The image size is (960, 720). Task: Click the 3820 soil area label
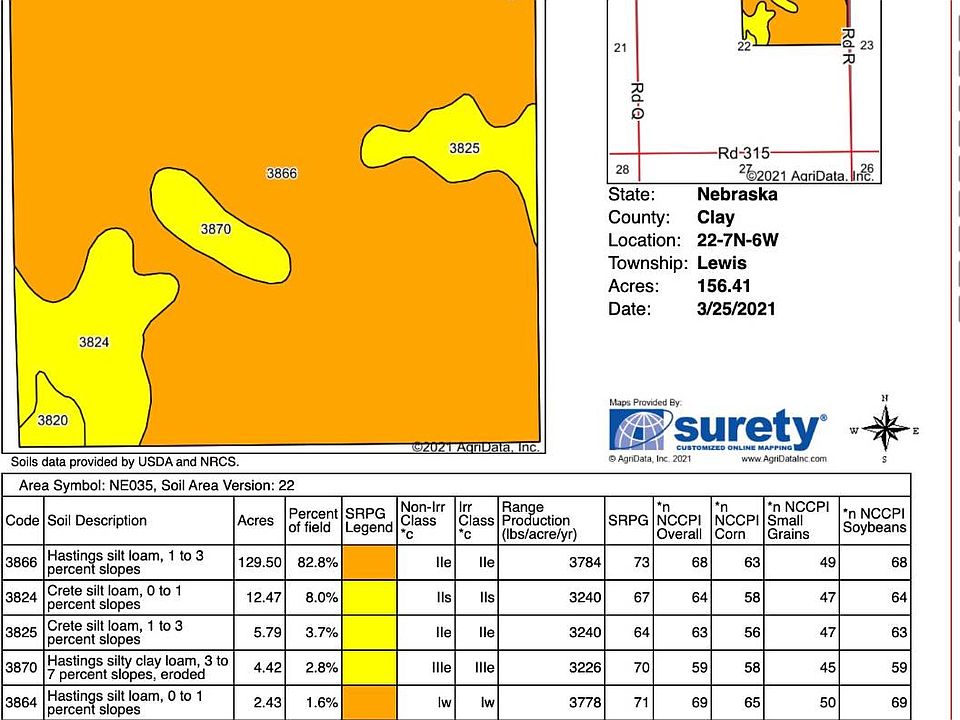tap(52, 420)
